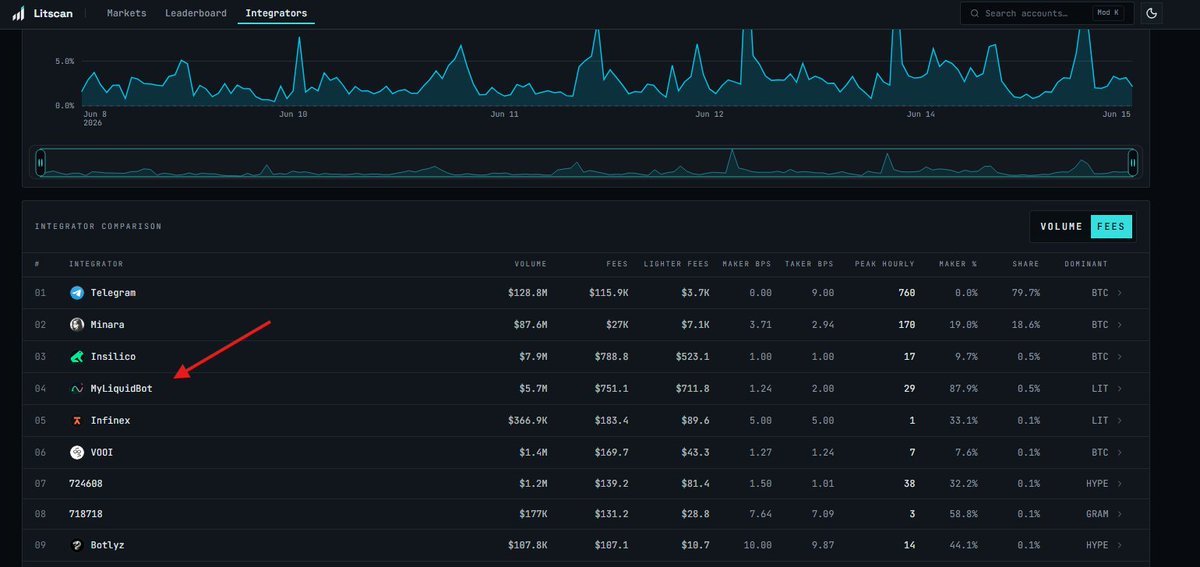The width and height of the screenshot is (1200, 567).
Task: Sort by VOLUME column header
Action: pyautogui.click(x=531, y=264)
